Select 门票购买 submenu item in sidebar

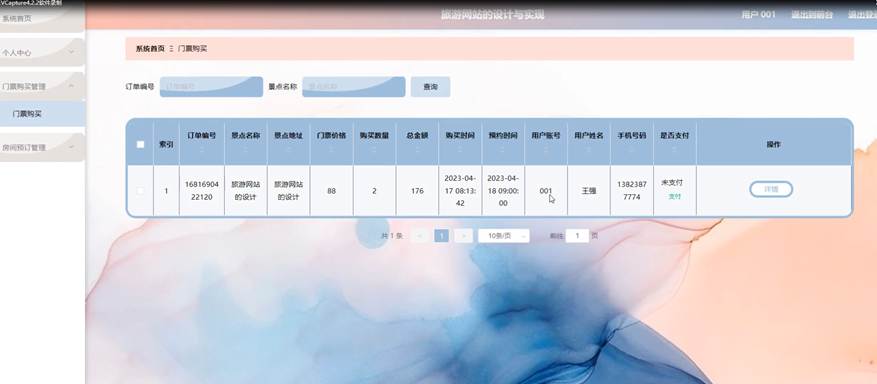click(x=41, y=114)
